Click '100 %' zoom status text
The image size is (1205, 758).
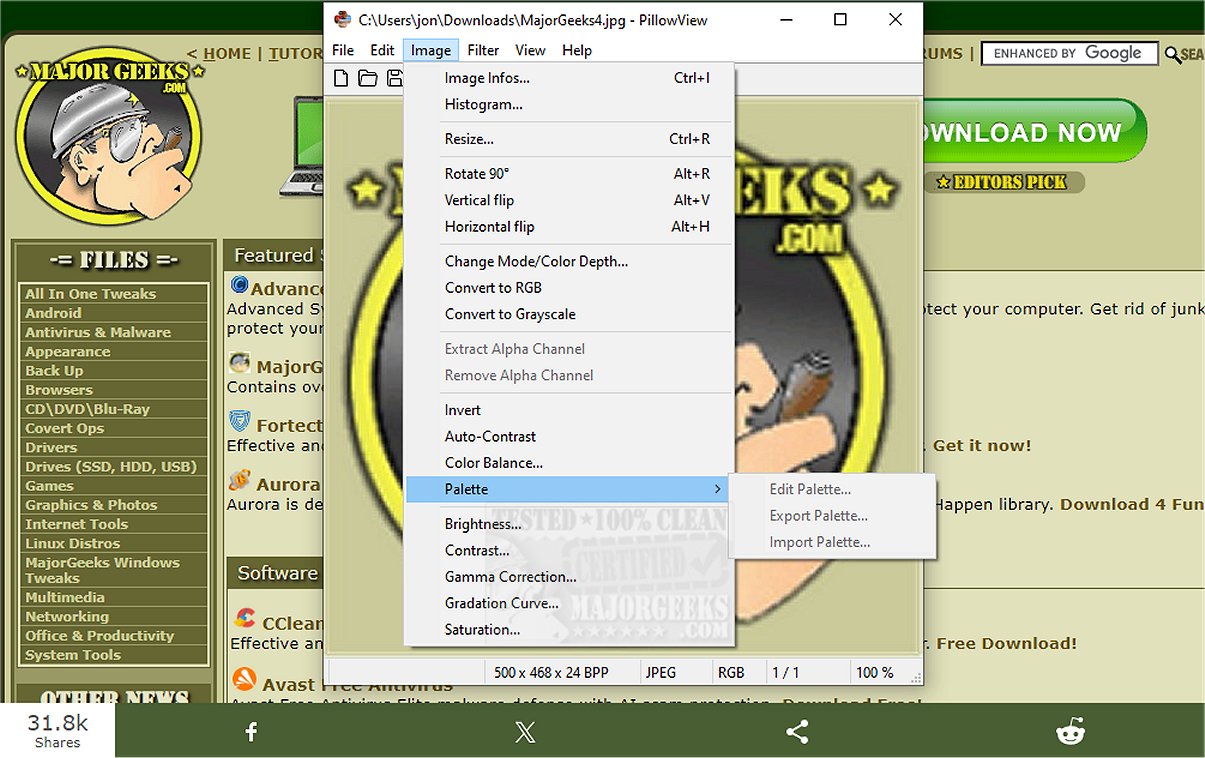(875, 672)
